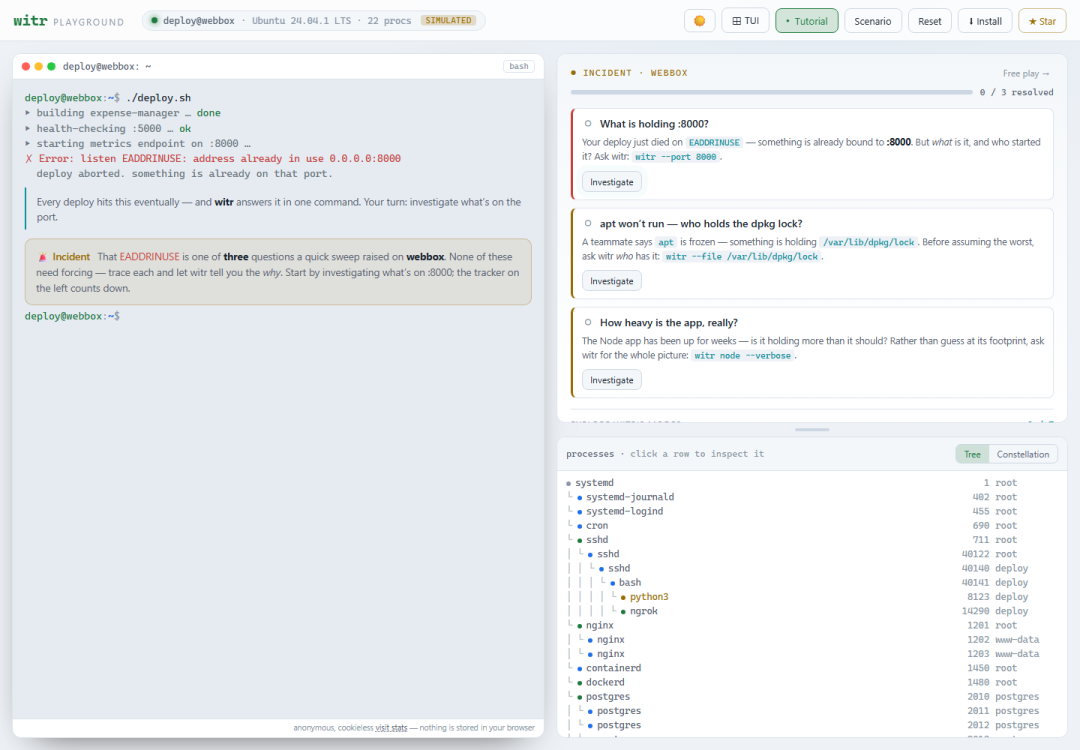Toggle the Tutorial mode button
This screenshot has width=1080, height=750.
coord(807,21)
